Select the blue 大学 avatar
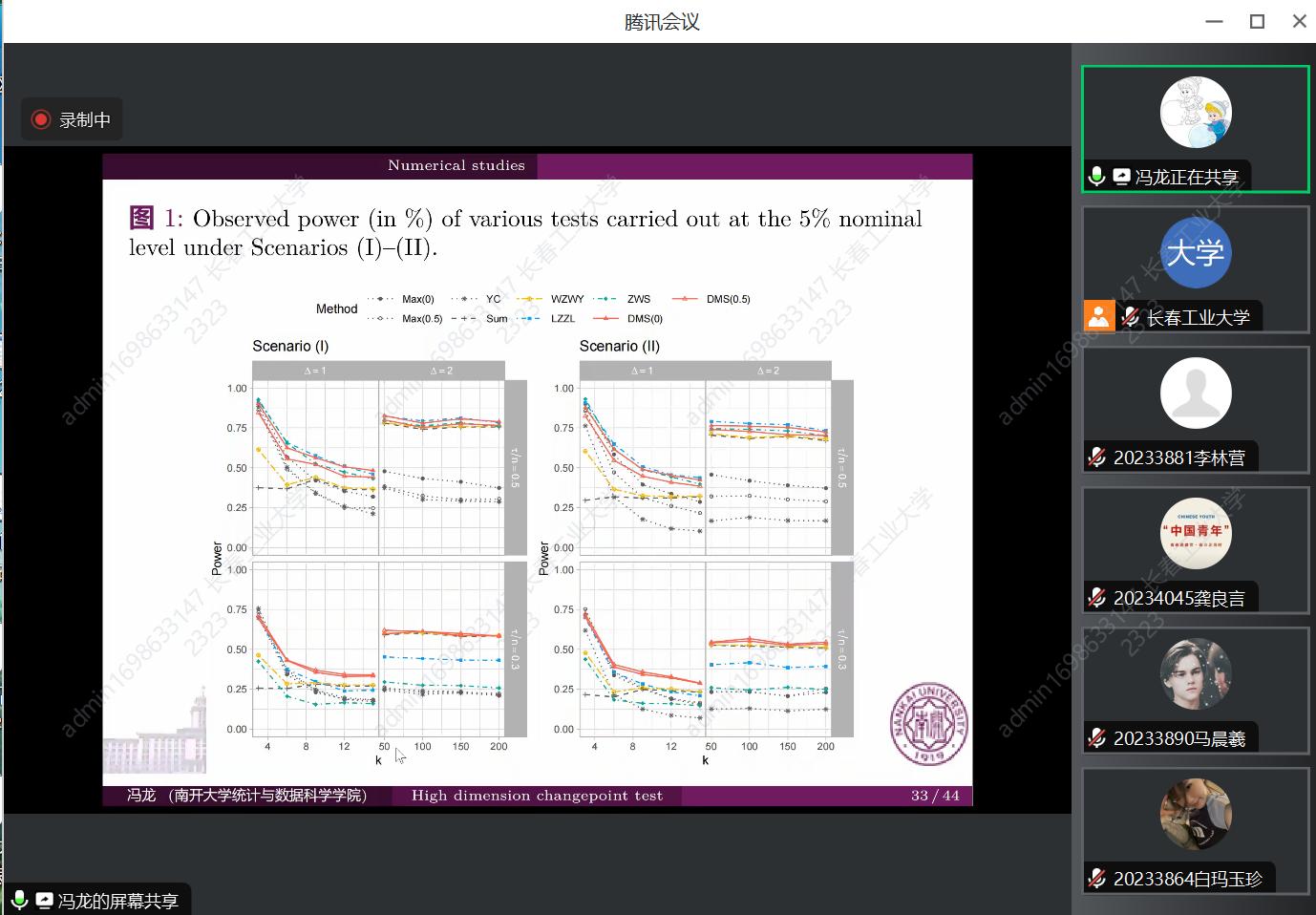Viewport: 1316px width, 915px height. [x=1195, y=252]
